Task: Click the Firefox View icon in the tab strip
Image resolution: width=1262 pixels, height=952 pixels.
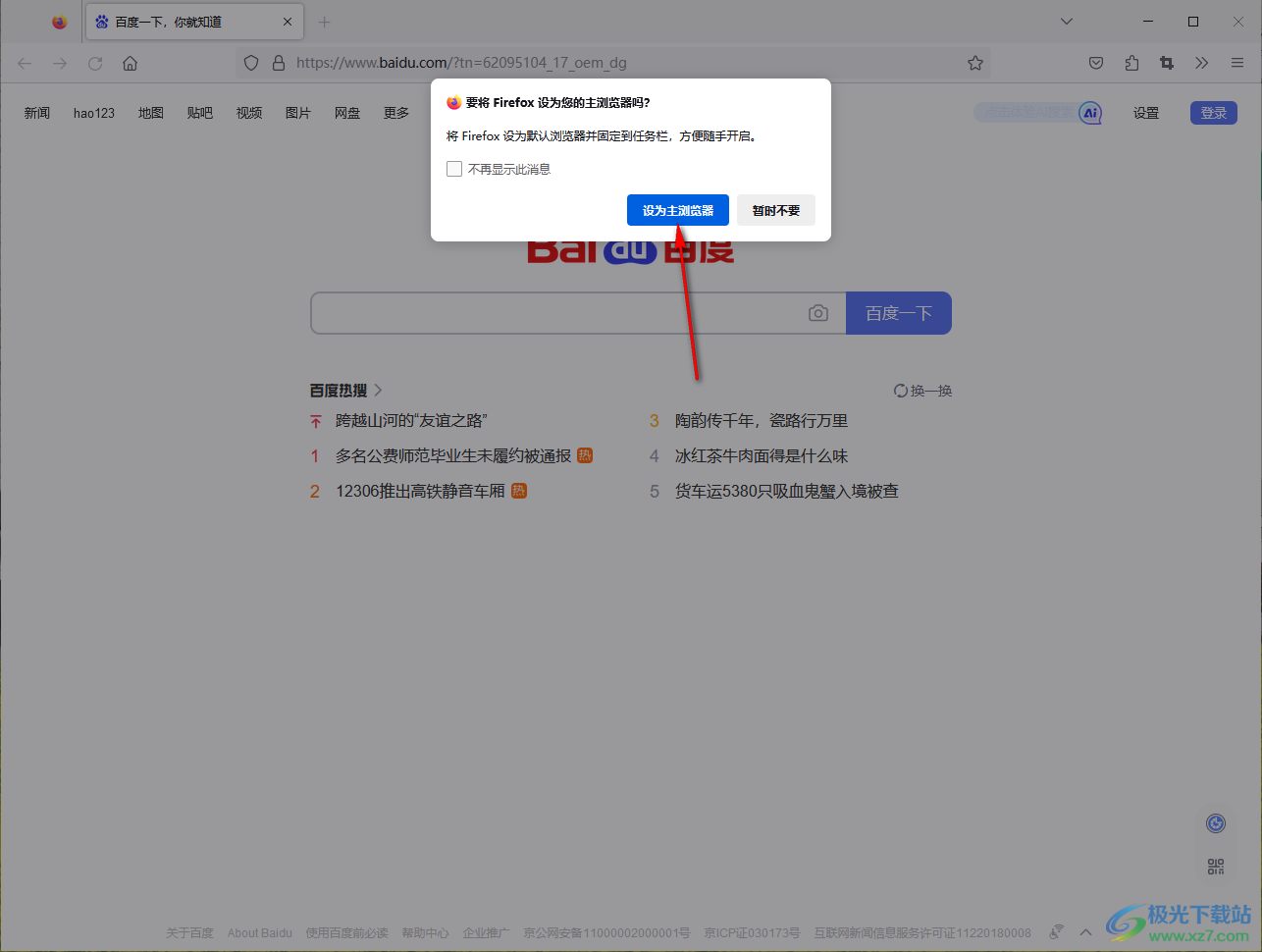Action: point(60,22)
